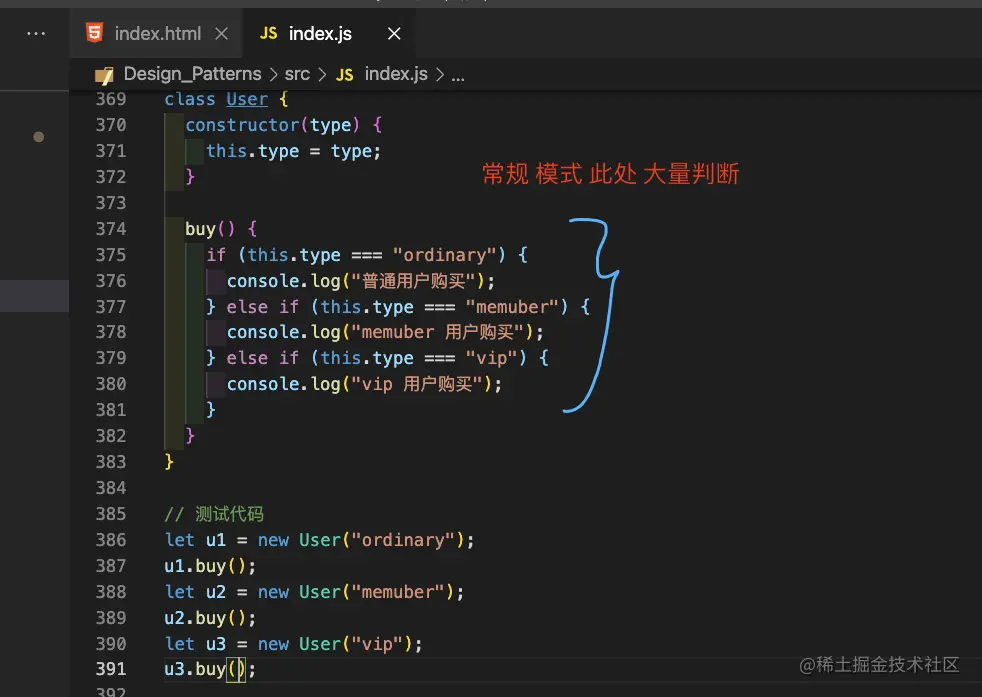Switch to the index.js tab
Screen dimensions: 982x697
coord(328,33)
